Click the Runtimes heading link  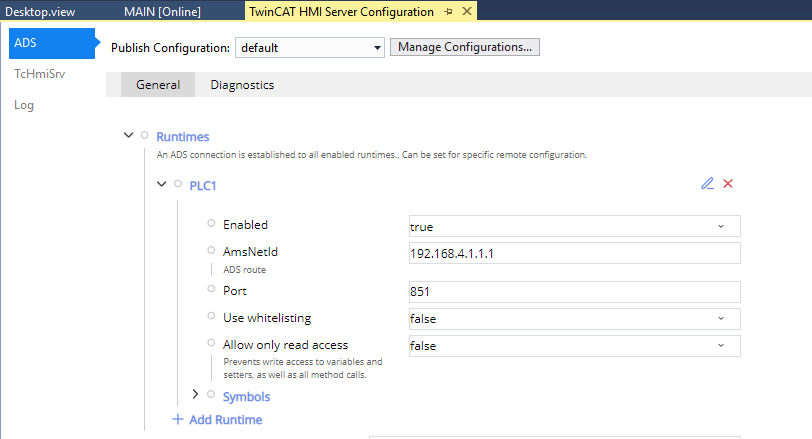pyautogui.click(x=182, y=137)
